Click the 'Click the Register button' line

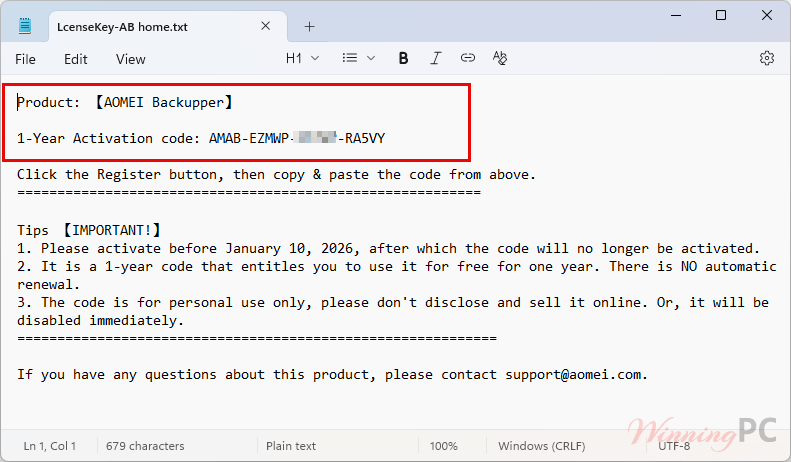click(x=276, y=175)
